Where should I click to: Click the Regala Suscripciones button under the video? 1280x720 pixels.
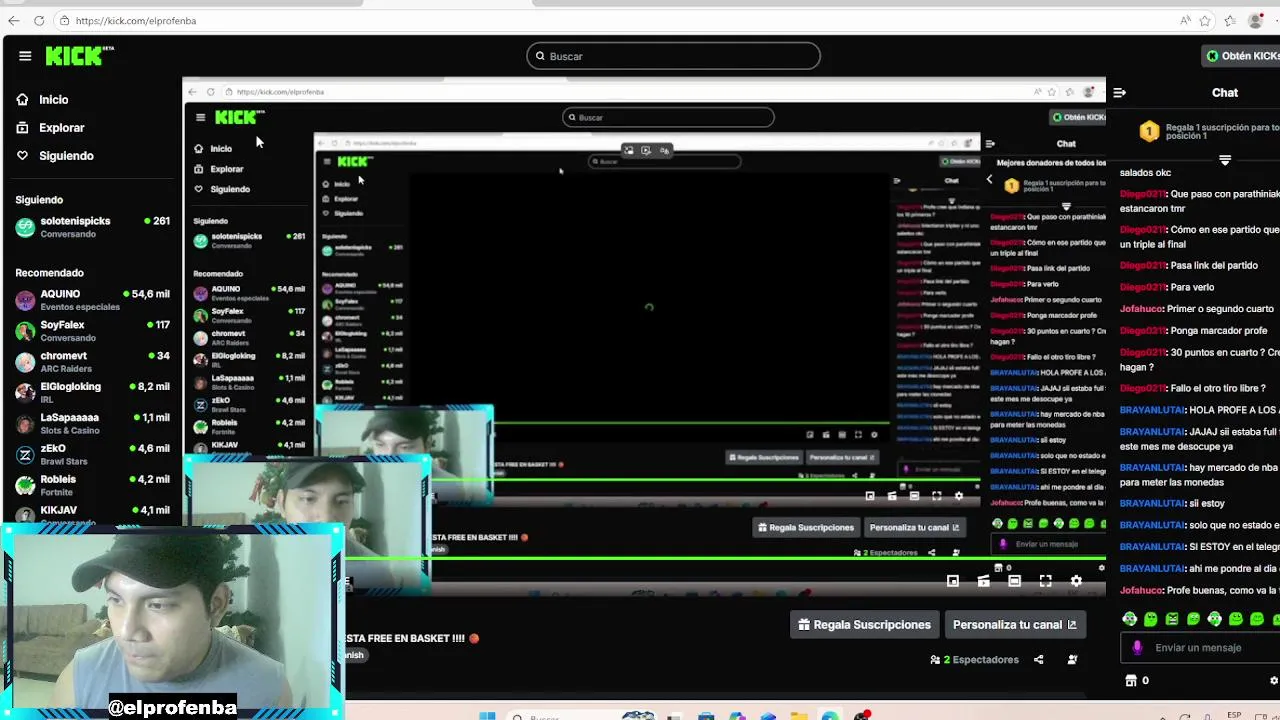(x=864, y=625)
